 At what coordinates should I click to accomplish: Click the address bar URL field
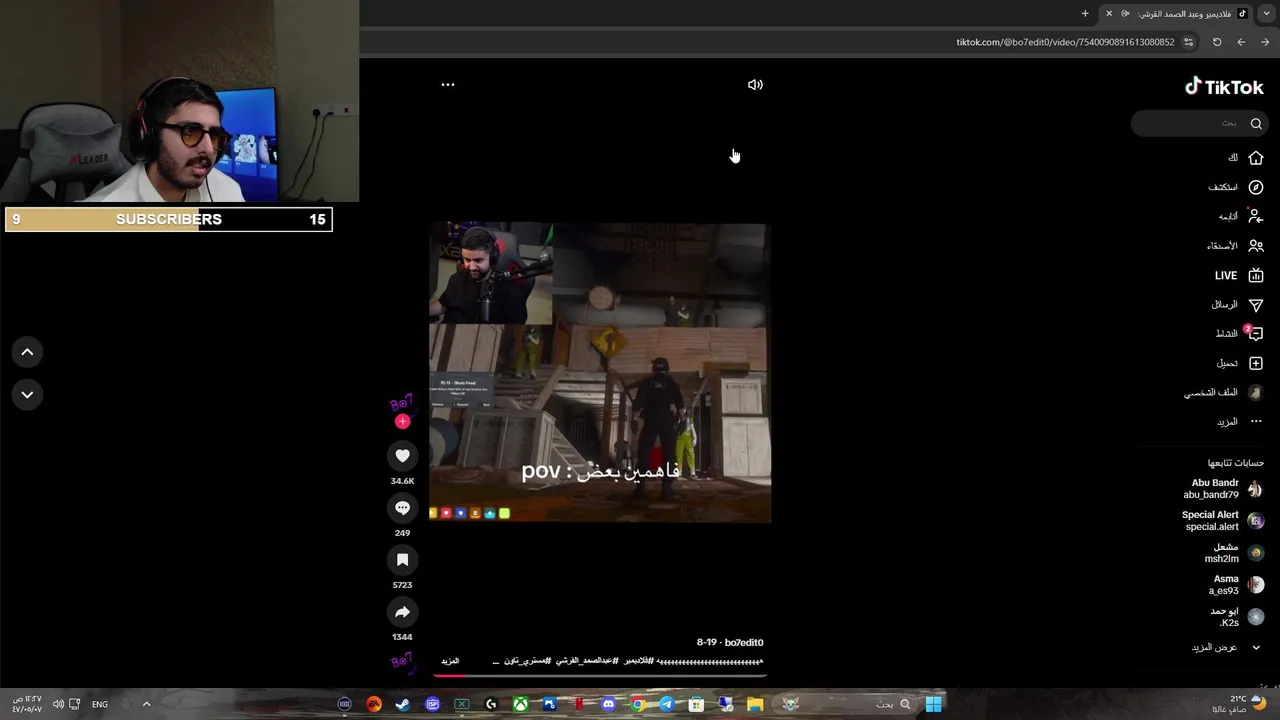tap(1065, 42)
